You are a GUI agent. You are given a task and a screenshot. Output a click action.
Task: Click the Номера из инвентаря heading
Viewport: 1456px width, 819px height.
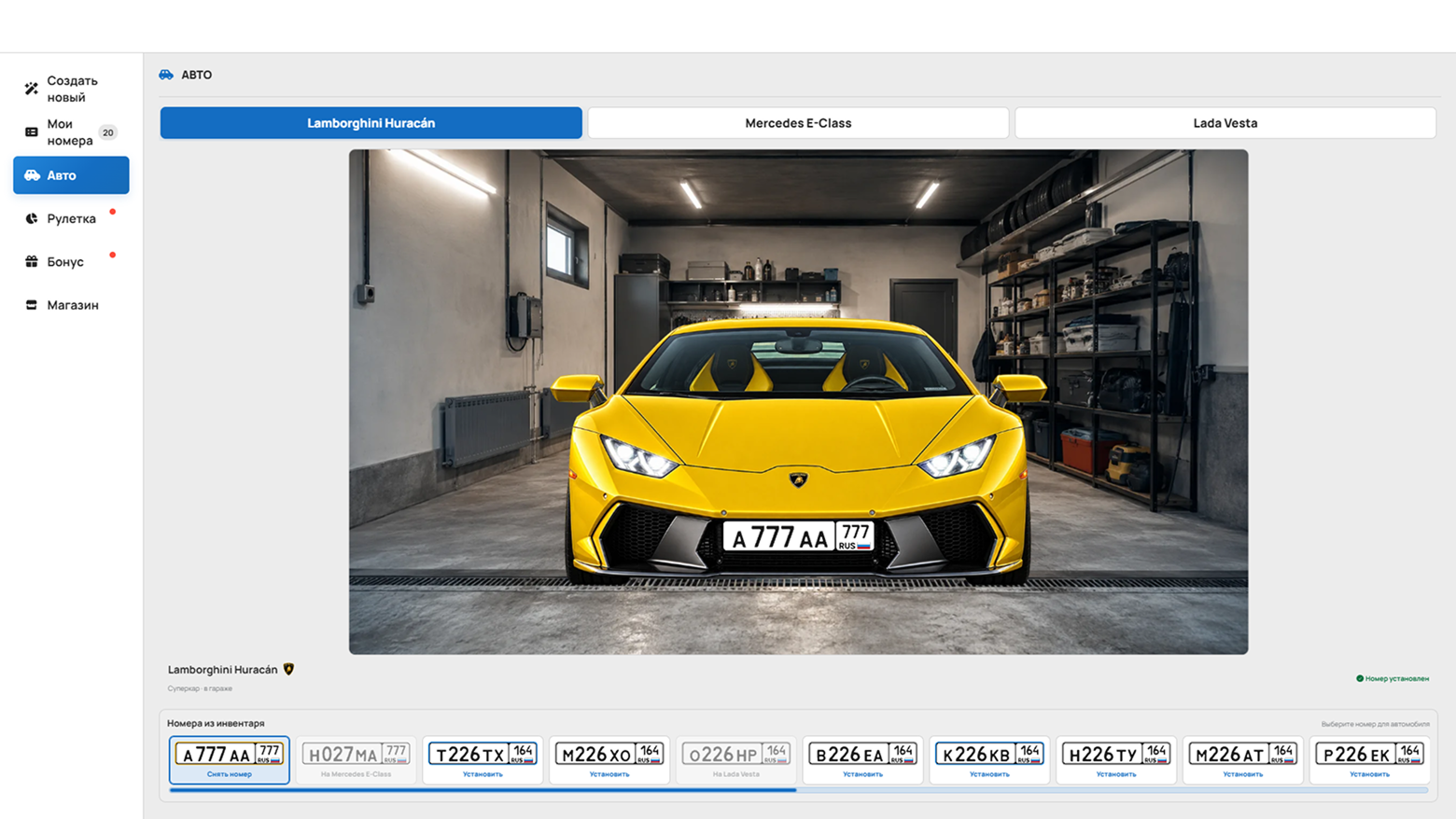pos(216,723)
